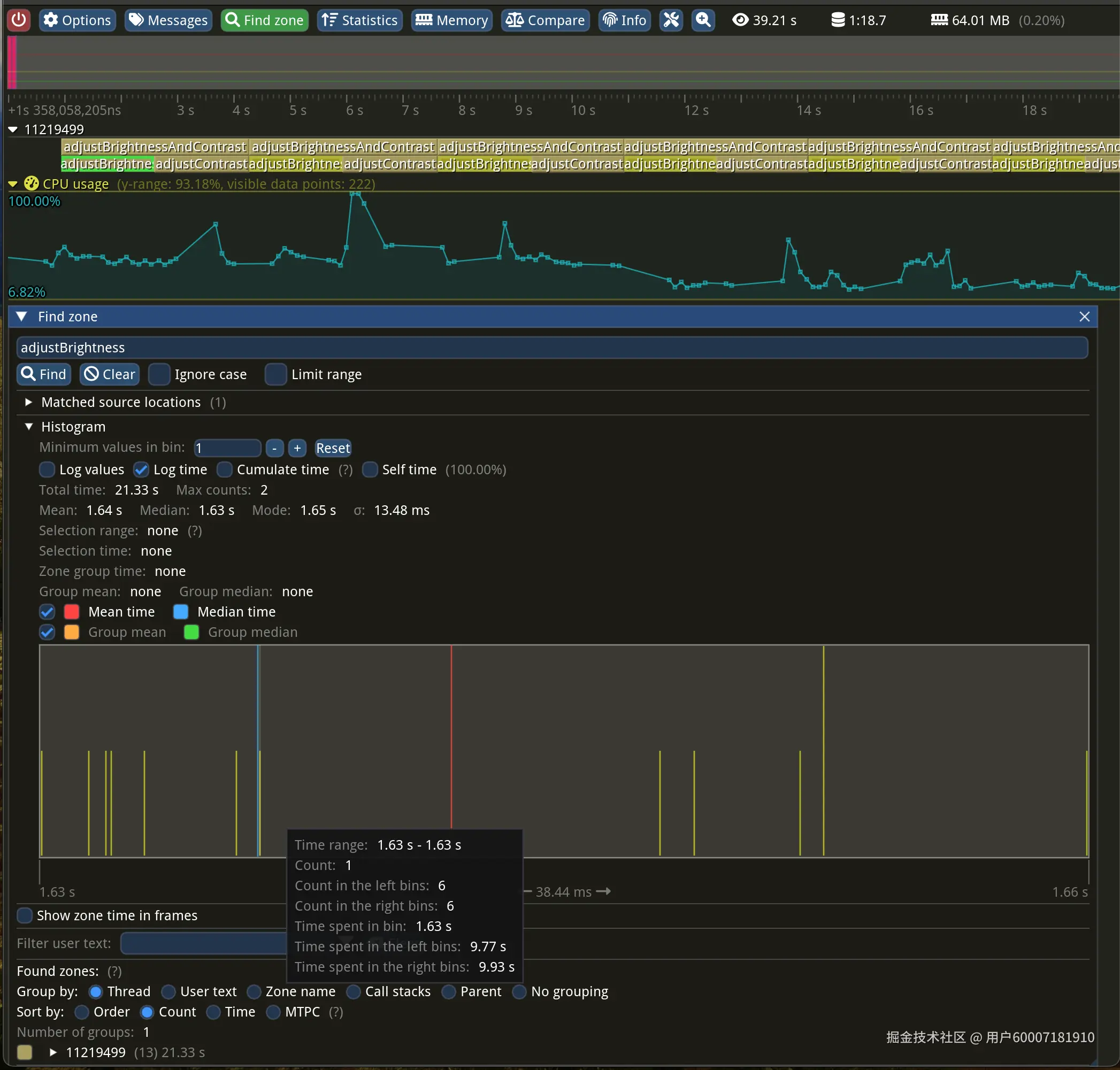Toggle the Find zone toolbar button

[x=265, y=20]
